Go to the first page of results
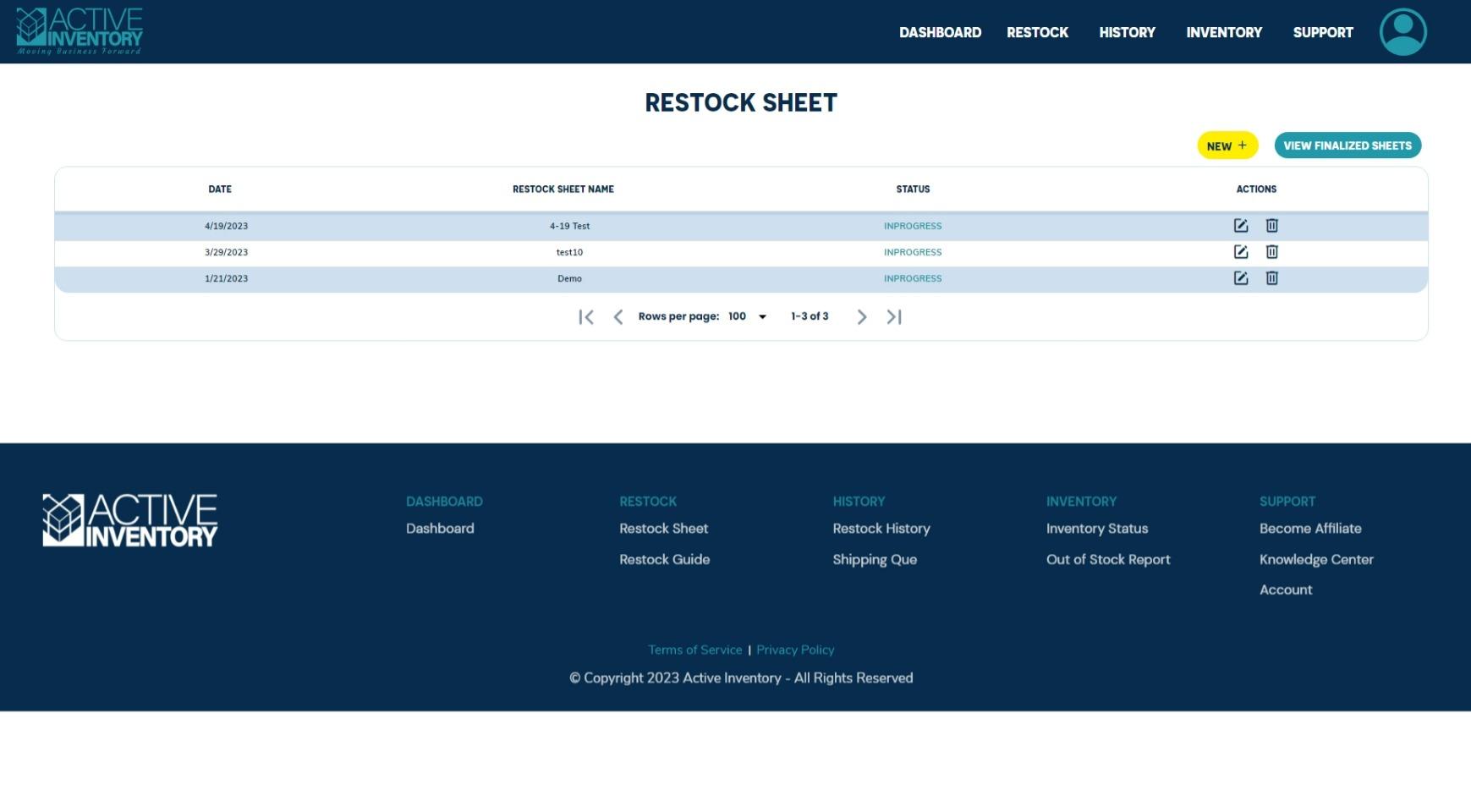This screenshot has height=812, width=1471. (585, 317)
